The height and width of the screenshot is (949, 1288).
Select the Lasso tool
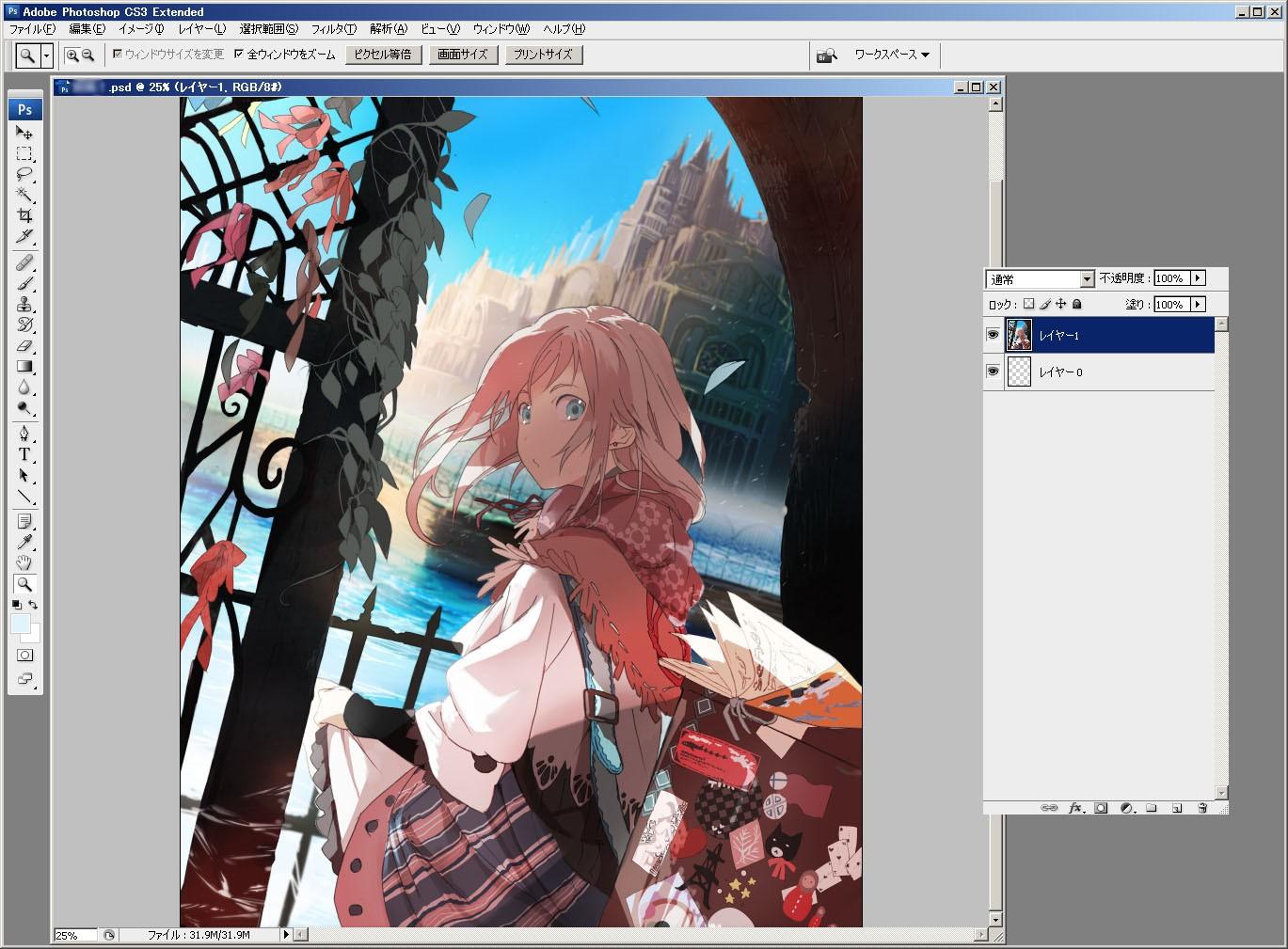(x=24, y=174)
